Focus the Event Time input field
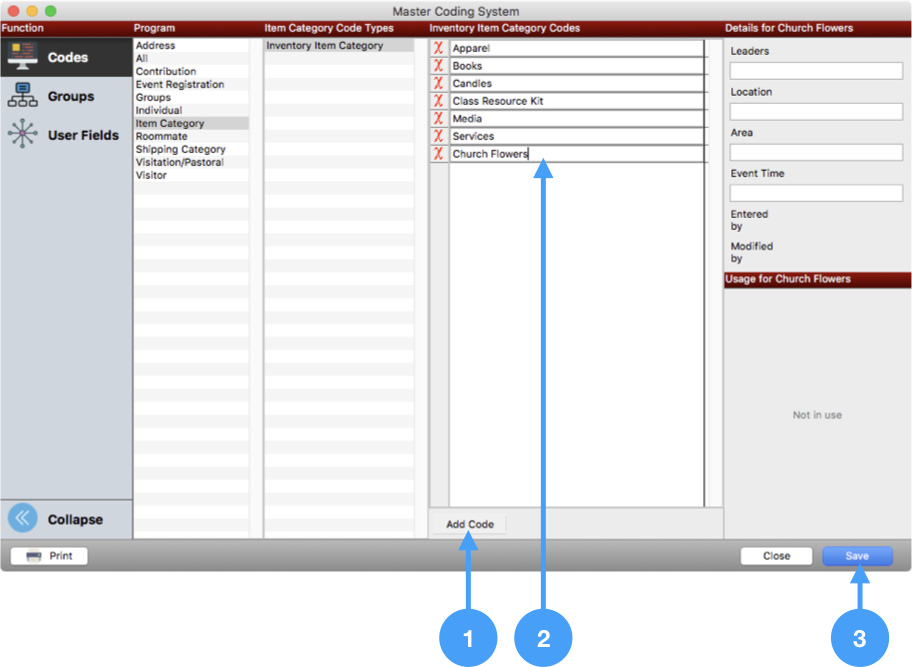Image resolution: width=912 pixels, height=667 pixels. pos(816,193)
